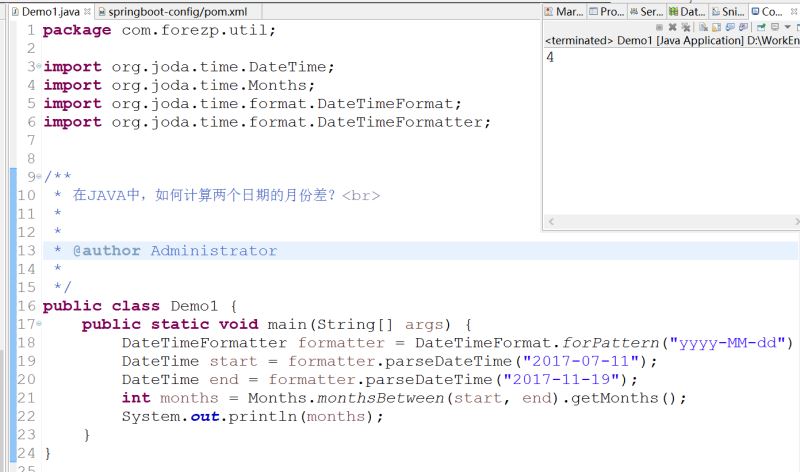This screenshot has height=472, width=800.
Task: Open the springboot-config/pom.xml editor tab
Action: click(x=178, y=11)
